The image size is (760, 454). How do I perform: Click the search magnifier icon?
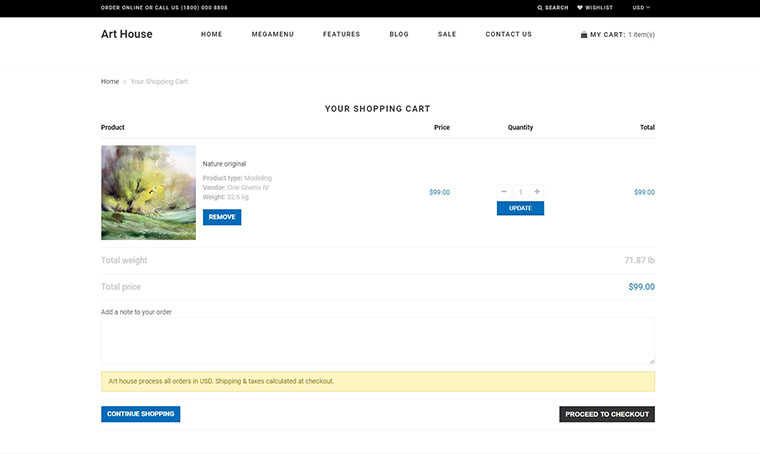click(541, 7)
